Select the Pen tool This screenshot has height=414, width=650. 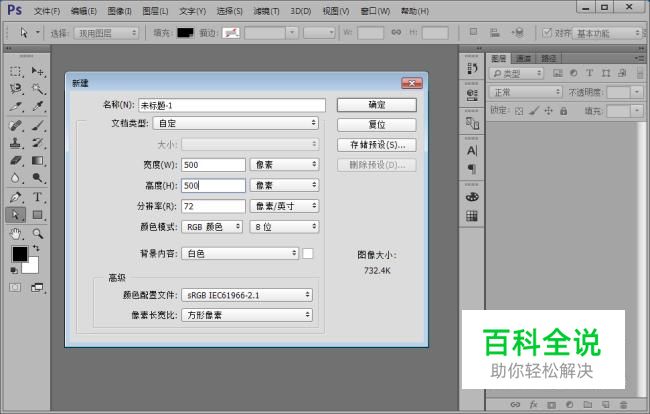point(15,197)
